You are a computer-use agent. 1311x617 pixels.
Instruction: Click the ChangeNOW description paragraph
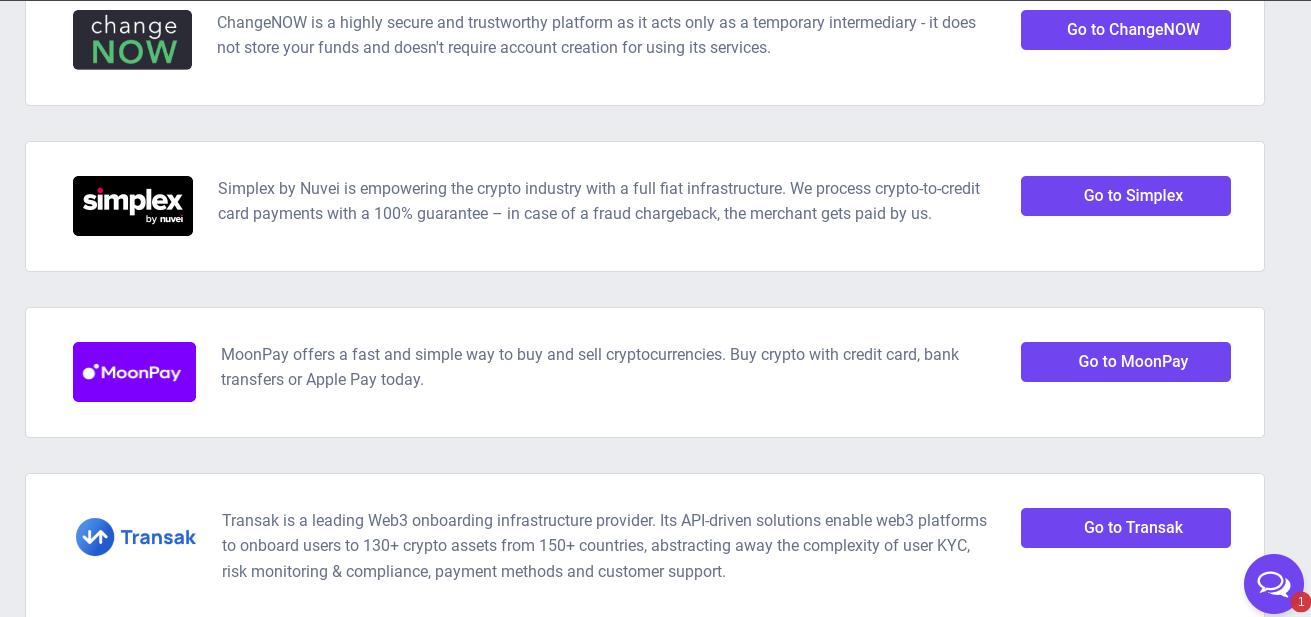click(x=596, y=35)
